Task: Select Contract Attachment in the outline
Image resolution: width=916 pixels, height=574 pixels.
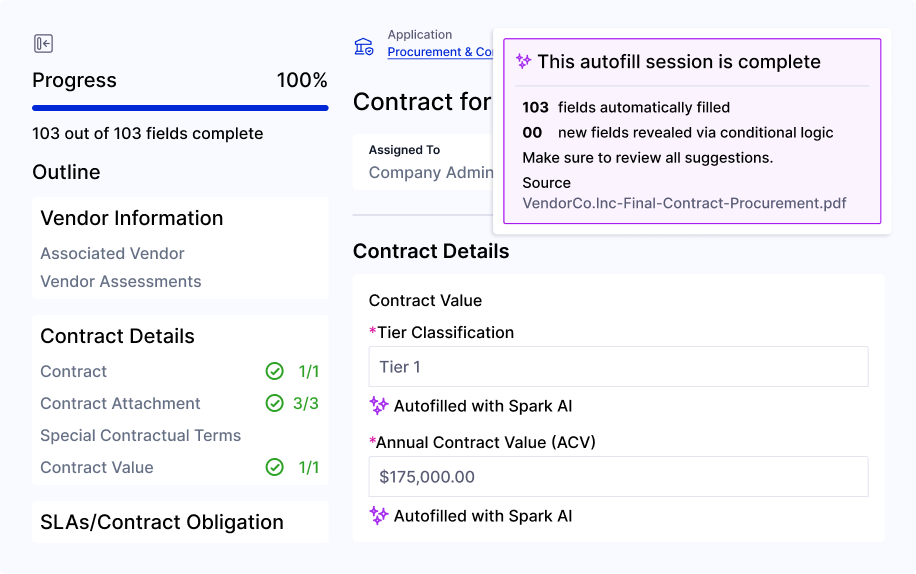Action: point(120,403)
